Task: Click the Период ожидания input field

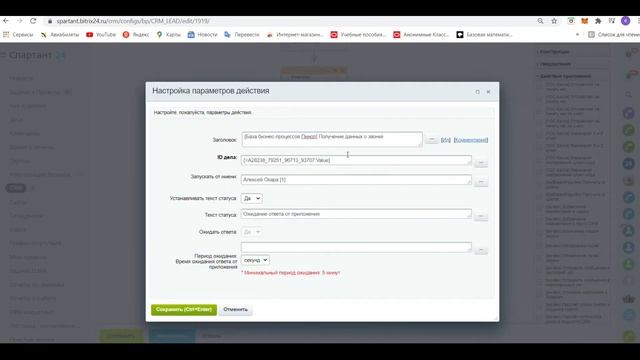Action: click(356, 247)
